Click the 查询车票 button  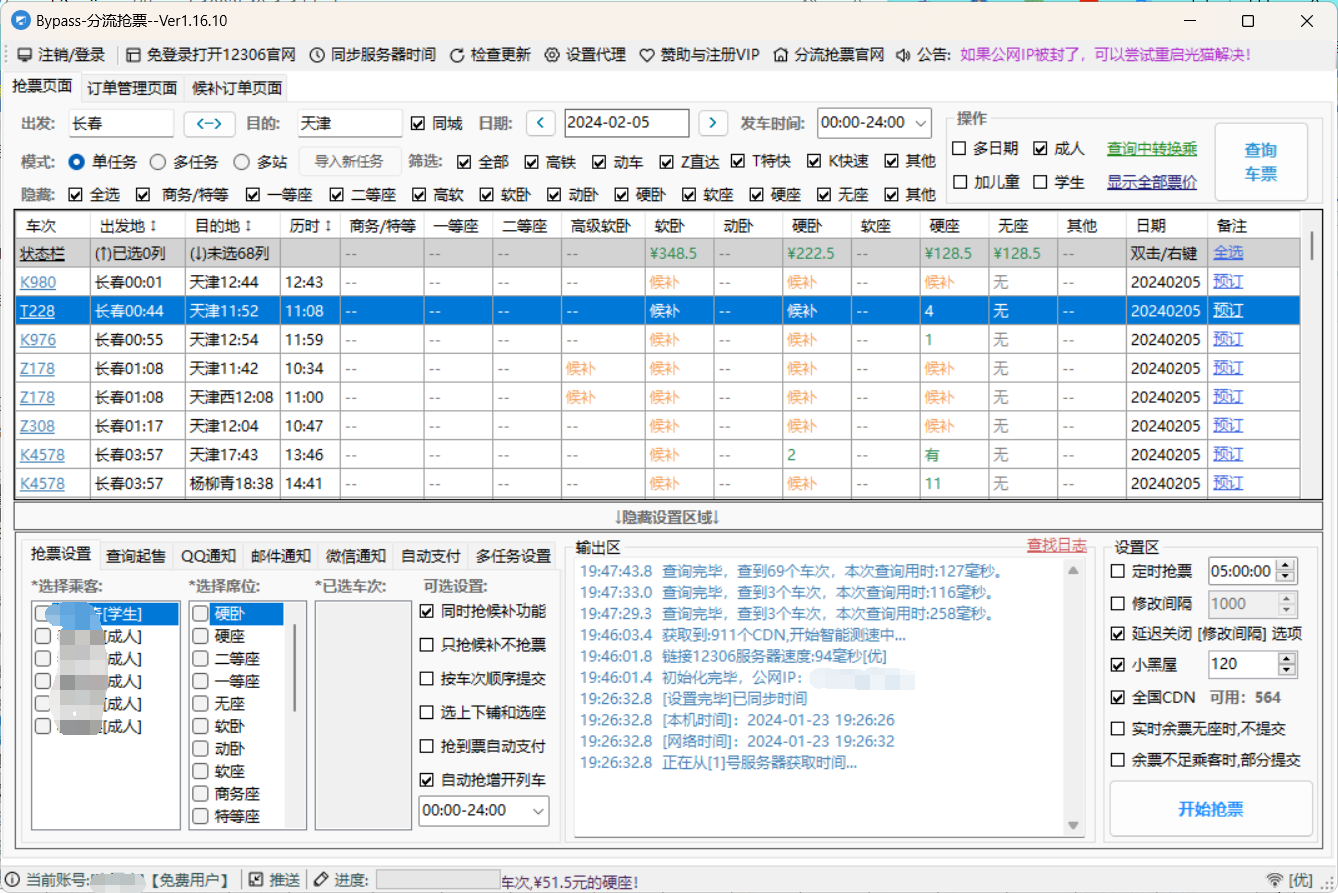[x=1261, y=162]
